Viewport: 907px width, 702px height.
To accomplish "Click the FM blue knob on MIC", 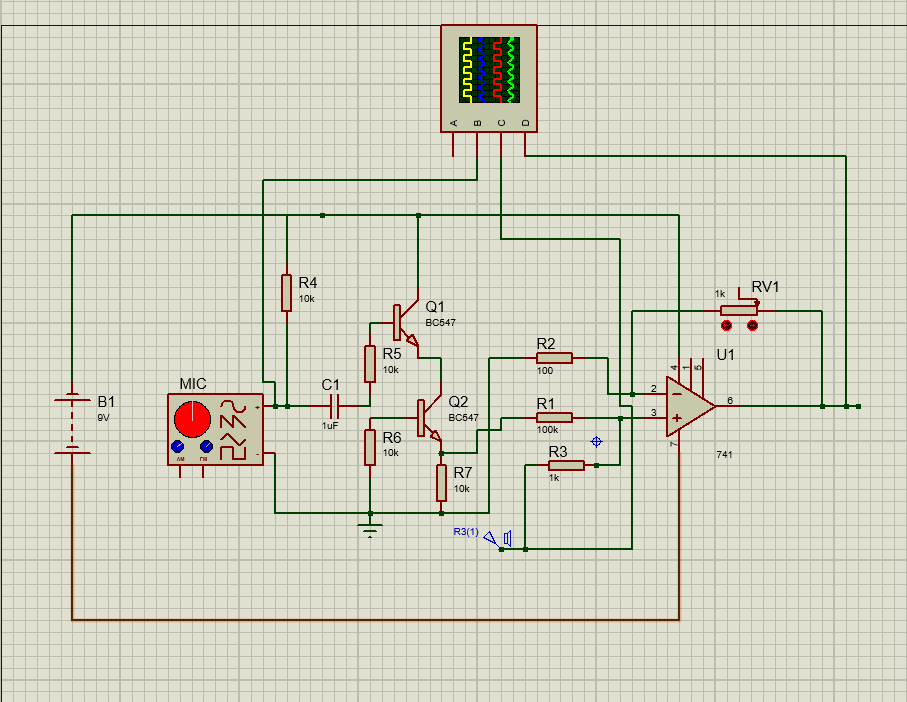I will tap(206, 446).
